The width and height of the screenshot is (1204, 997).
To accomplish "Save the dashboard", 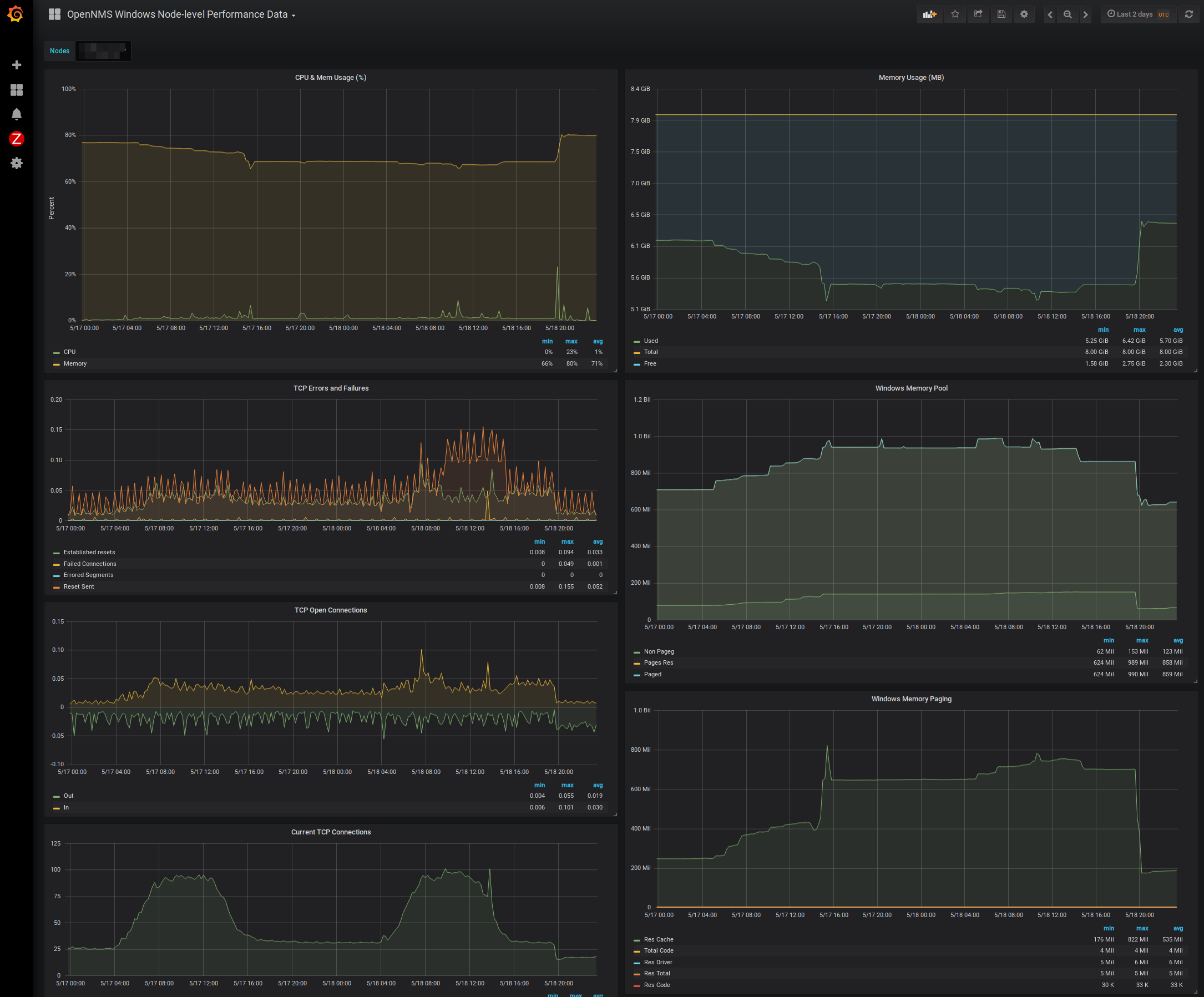I will 1001,14.
